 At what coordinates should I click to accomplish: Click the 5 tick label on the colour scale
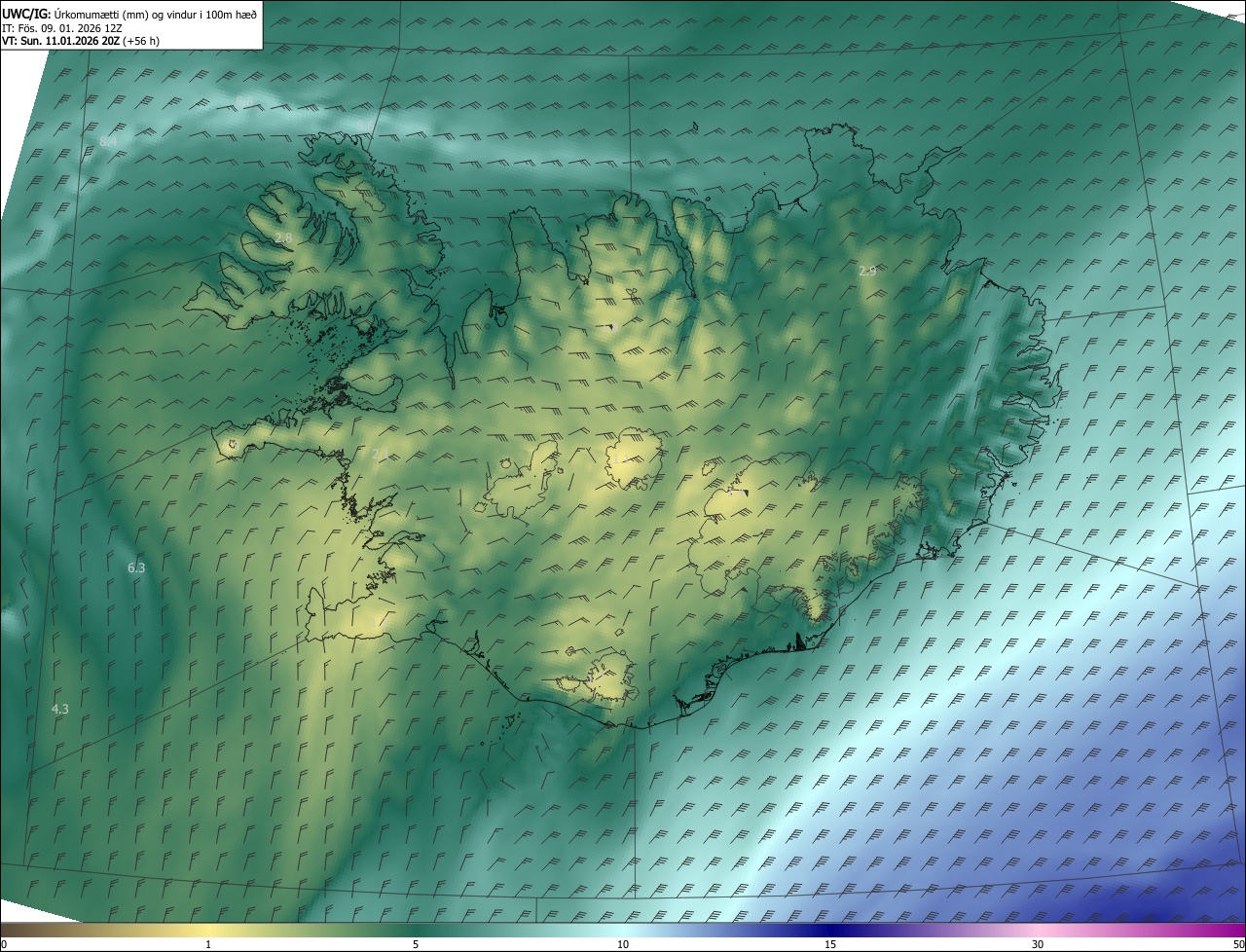[416, 944]
